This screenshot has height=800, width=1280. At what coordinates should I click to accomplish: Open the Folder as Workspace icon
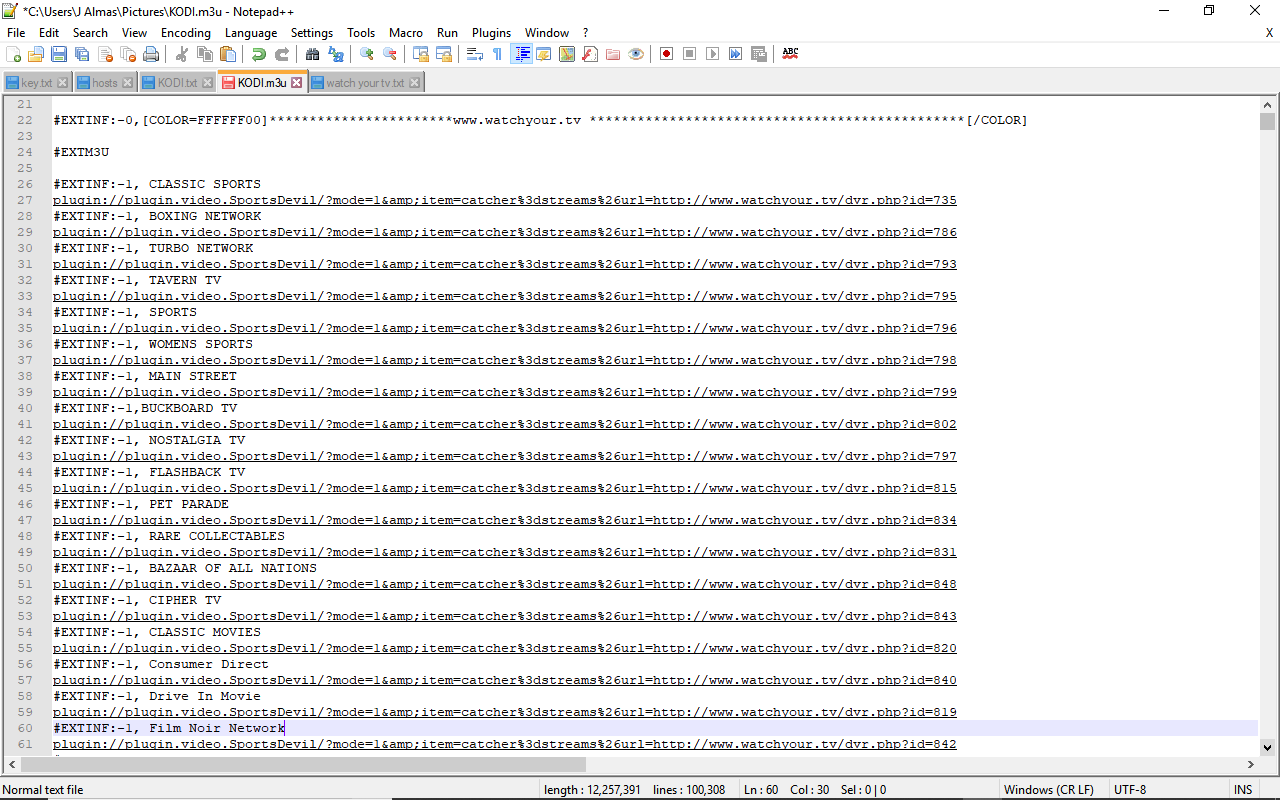(x=613, y=54)
